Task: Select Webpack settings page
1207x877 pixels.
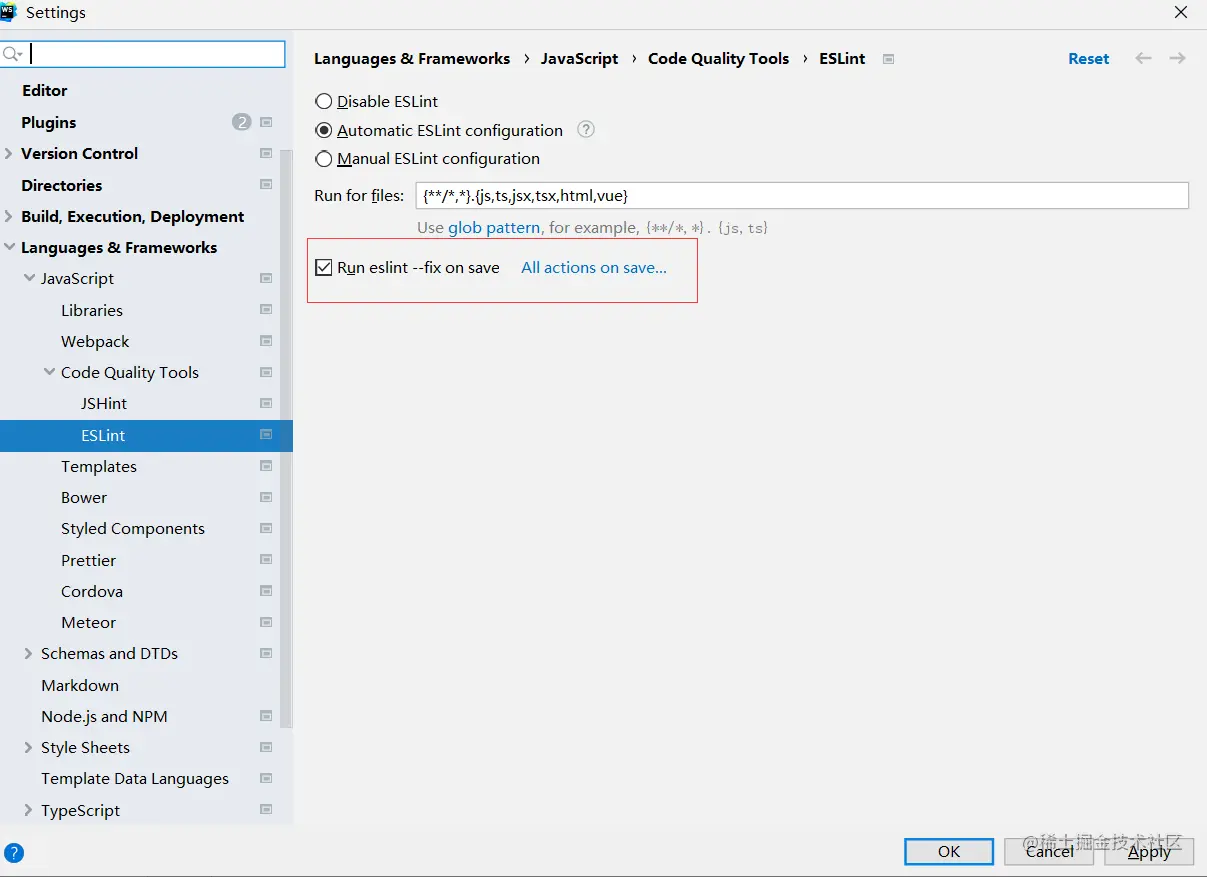Action: pos(95,341)
